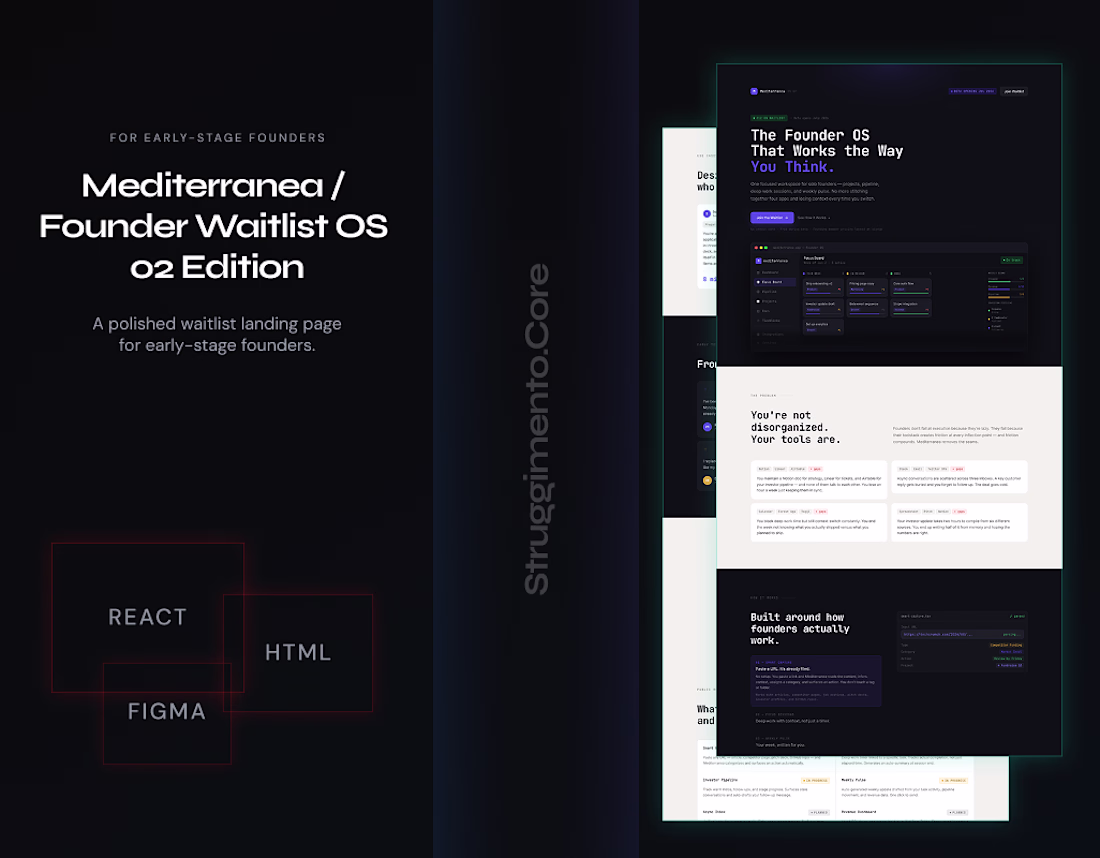Click the green 'On track' status badge
This screenshot has height=858, width=1100.
coord(1012,260)
